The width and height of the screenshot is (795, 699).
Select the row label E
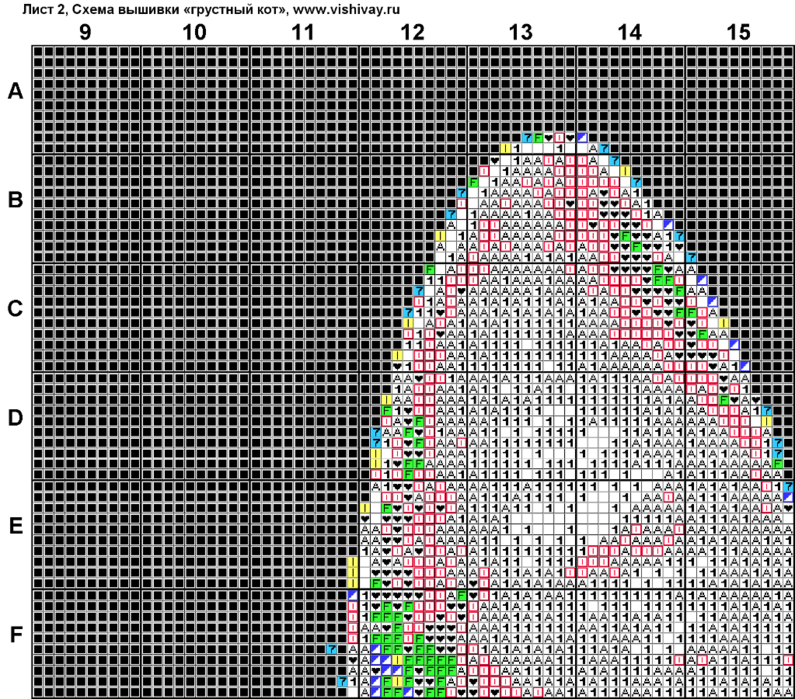(16, 527)
